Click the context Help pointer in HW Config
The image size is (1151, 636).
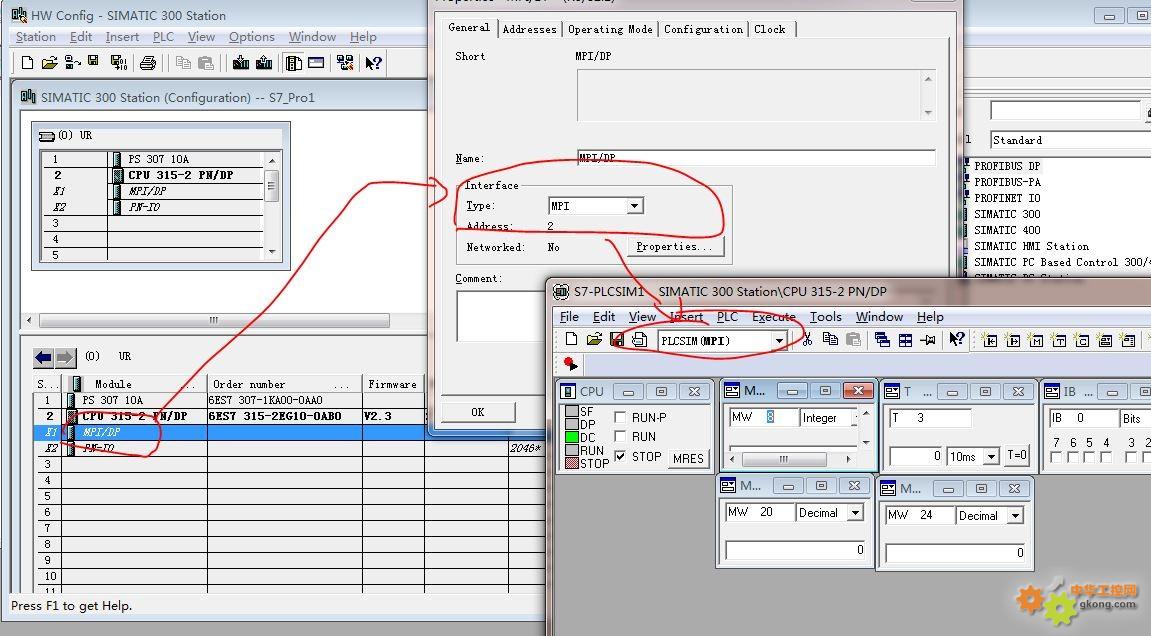374,63
